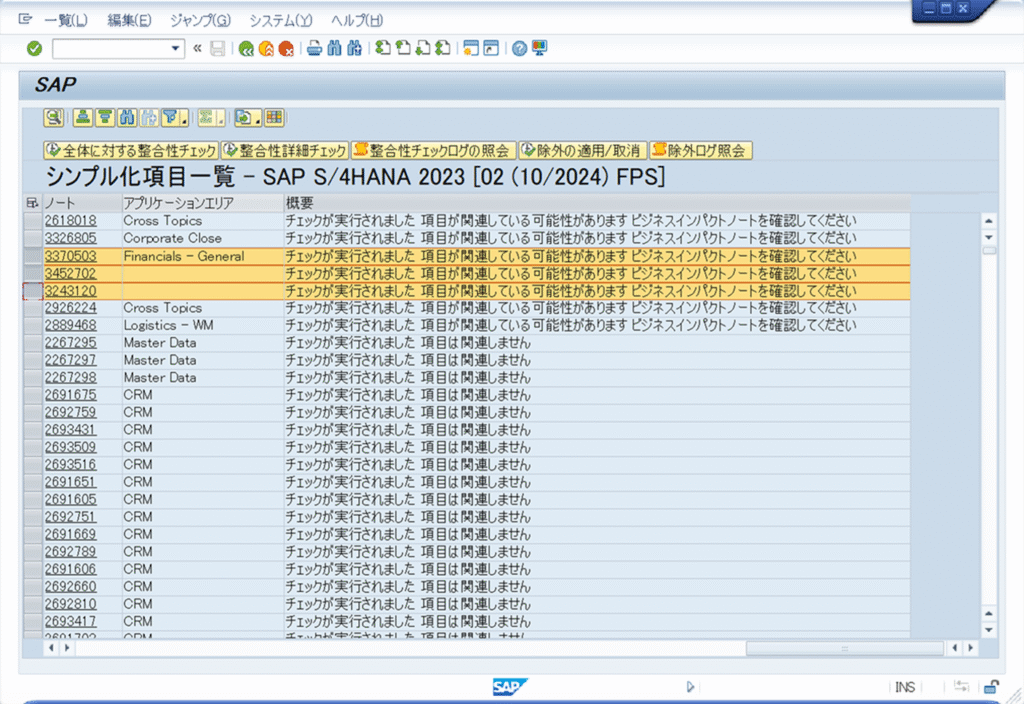Open the 一覧(L) menu
The image size is (1024, 704).
click(65, 20)
